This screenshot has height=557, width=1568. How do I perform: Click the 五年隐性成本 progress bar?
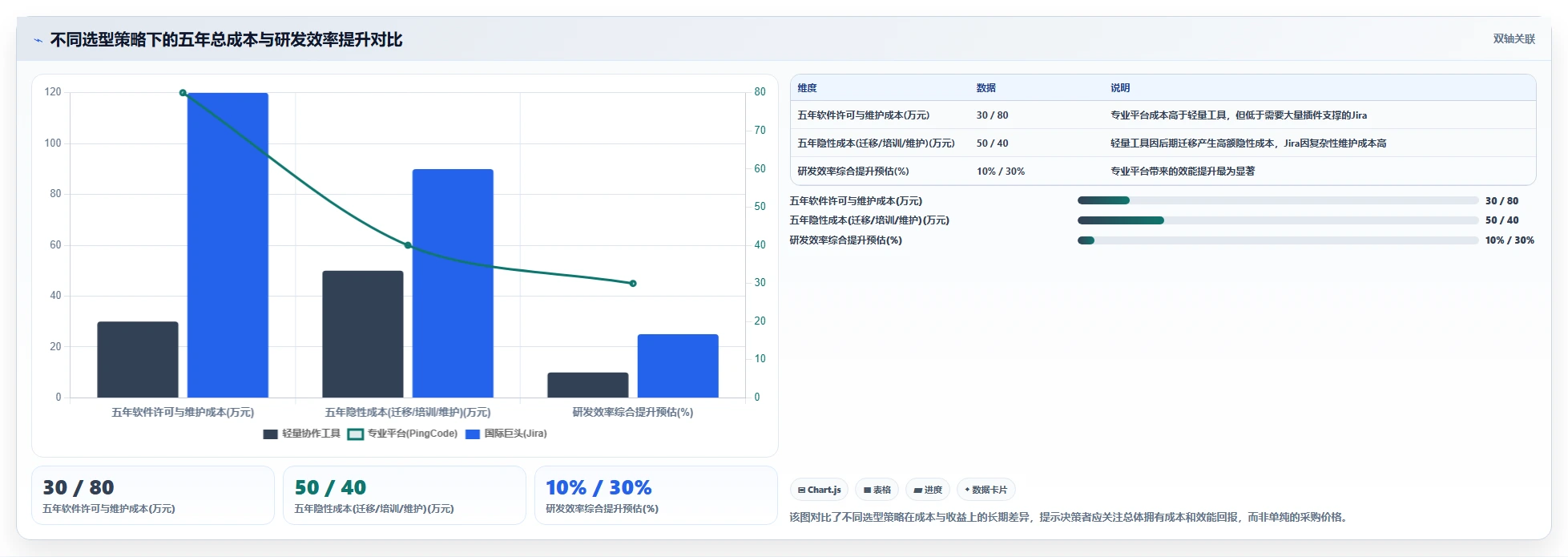pyautogui.click(x=1278, y=220)
